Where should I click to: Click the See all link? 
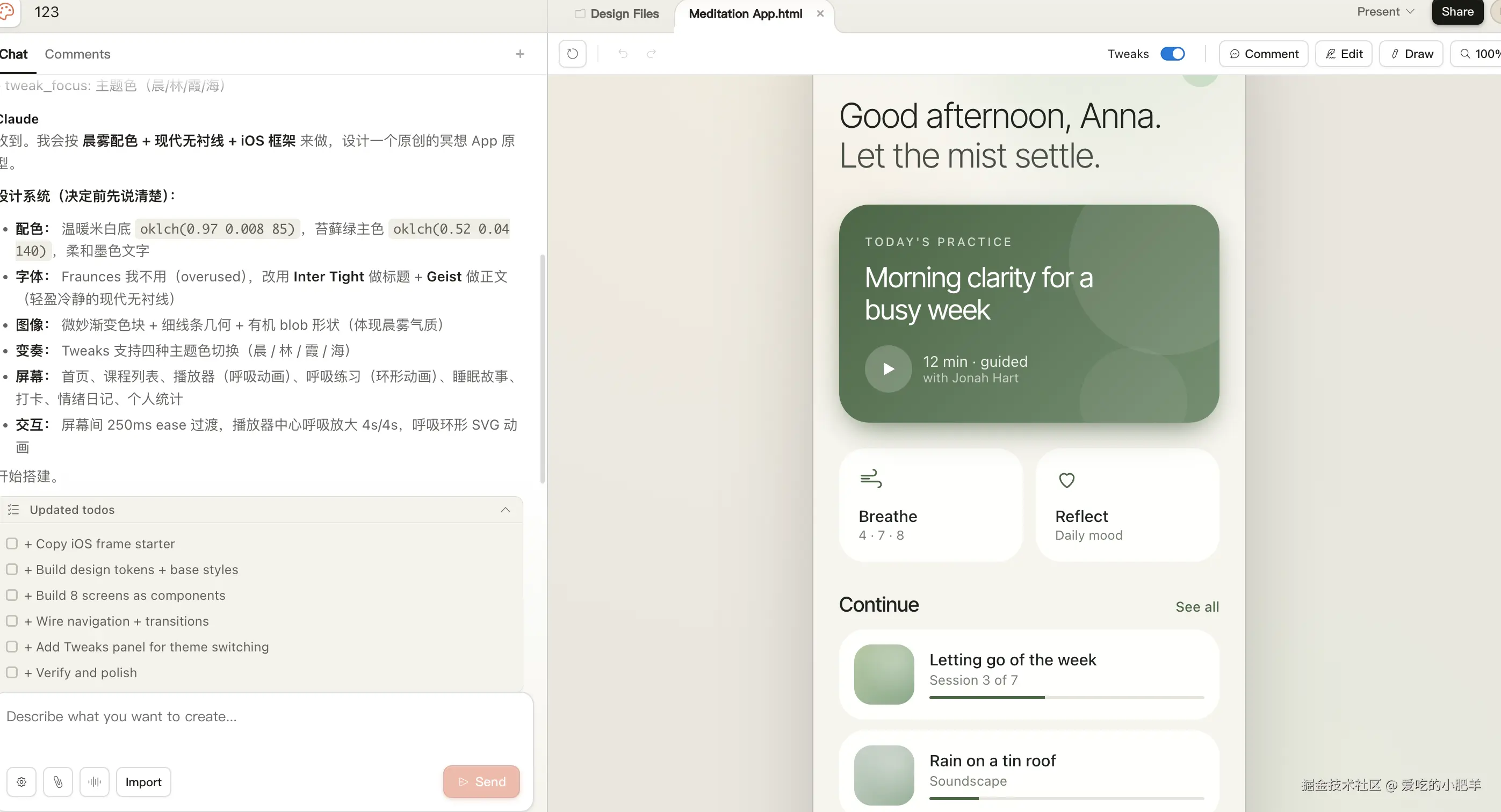coord(1197,607)
